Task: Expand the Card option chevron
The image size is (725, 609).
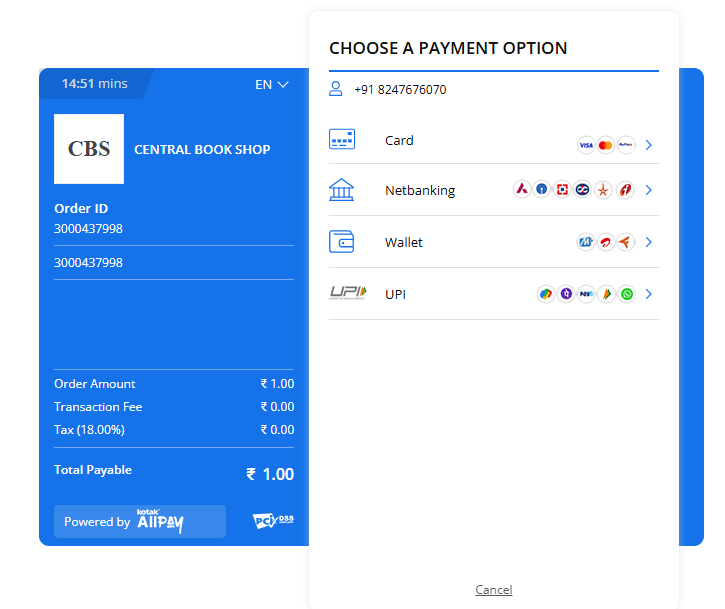Action: 649,145
